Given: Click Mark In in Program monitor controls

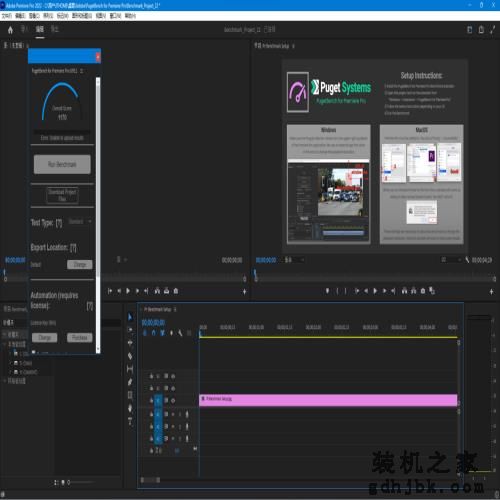Looking at the screenshot, I should (x=337, y=291).
